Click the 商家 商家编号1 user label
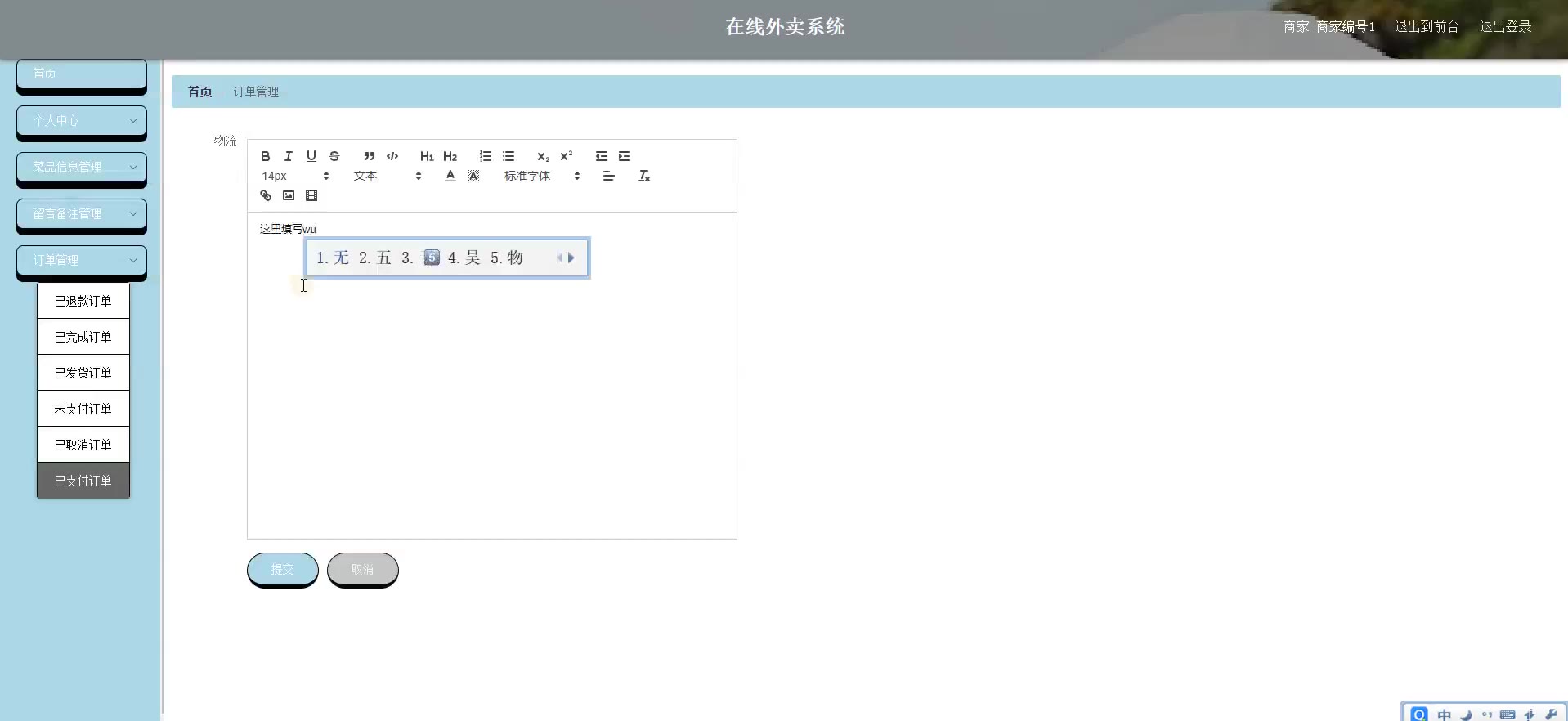The width and height of the screenshot is (1568, 721). point(1329,26)
